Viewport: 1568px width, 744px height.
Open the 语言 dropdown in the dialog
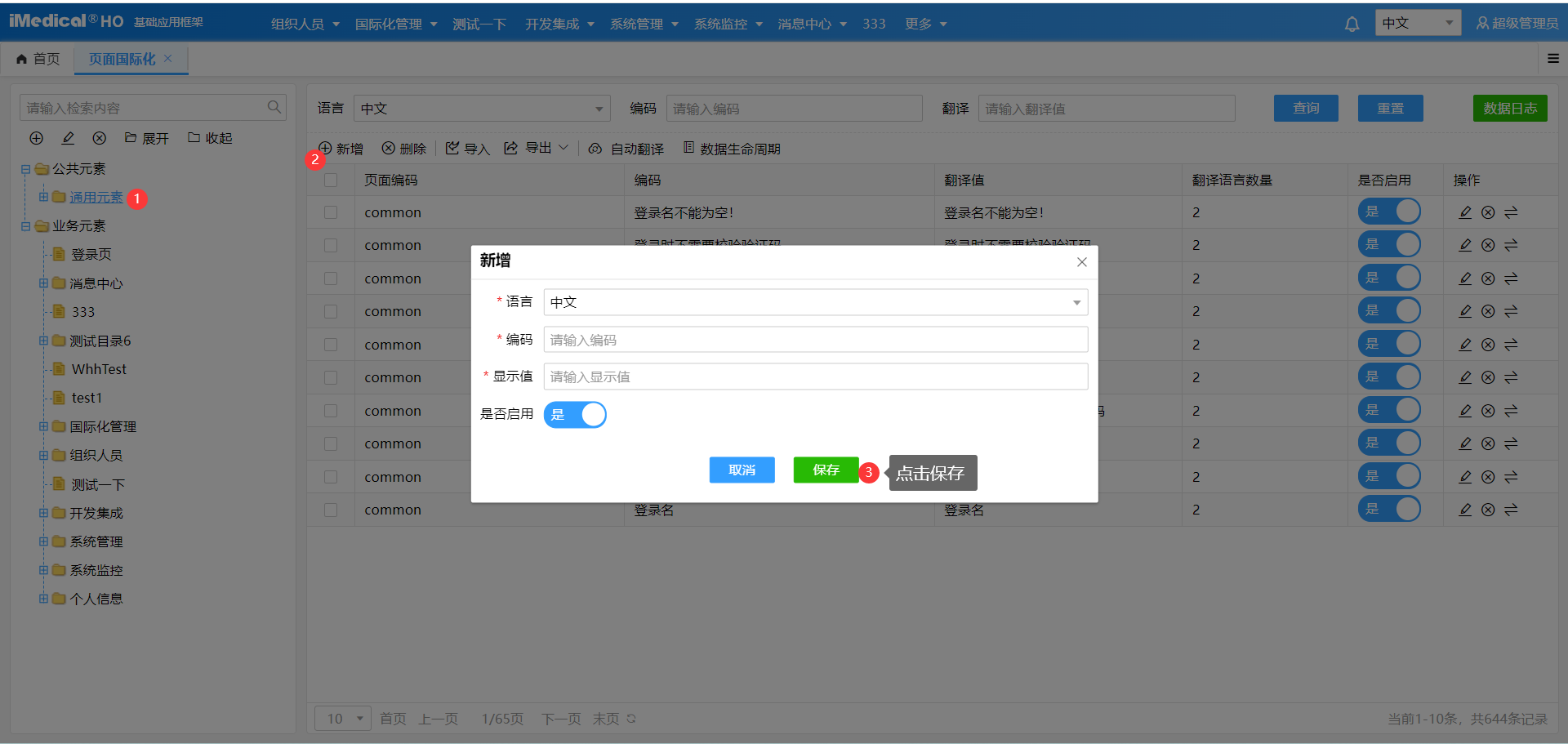815,302
